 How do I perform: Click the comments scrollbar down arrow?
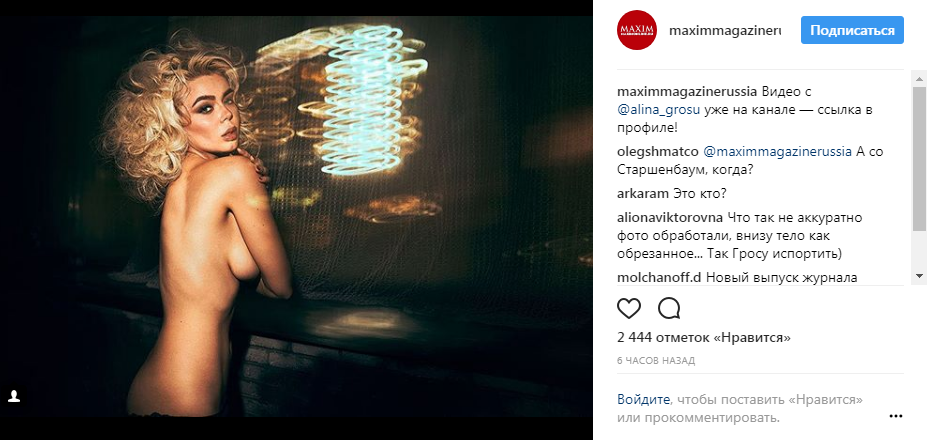click(919, 276)
